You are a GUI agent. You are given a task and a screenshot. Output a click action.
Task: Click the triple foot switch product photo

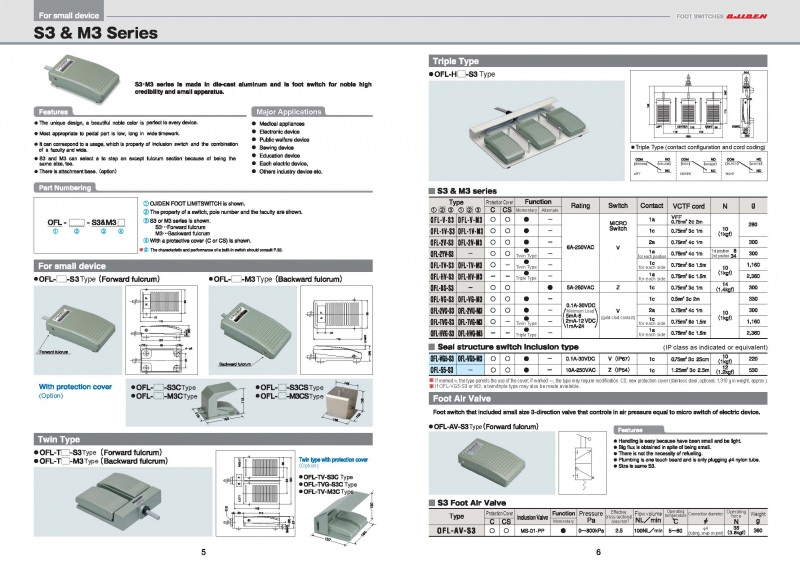527,131
